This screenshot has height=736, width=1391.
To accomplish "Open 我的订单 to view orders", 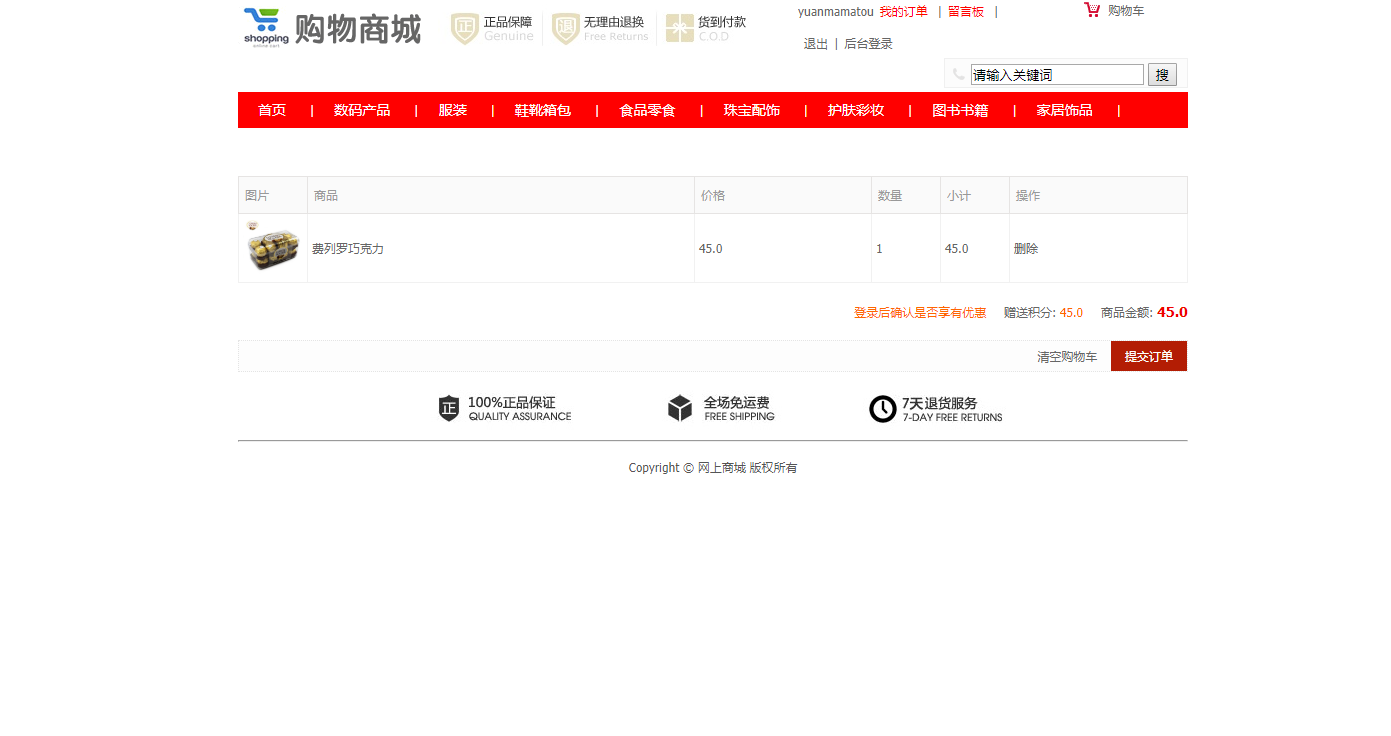I will (903, 11).
